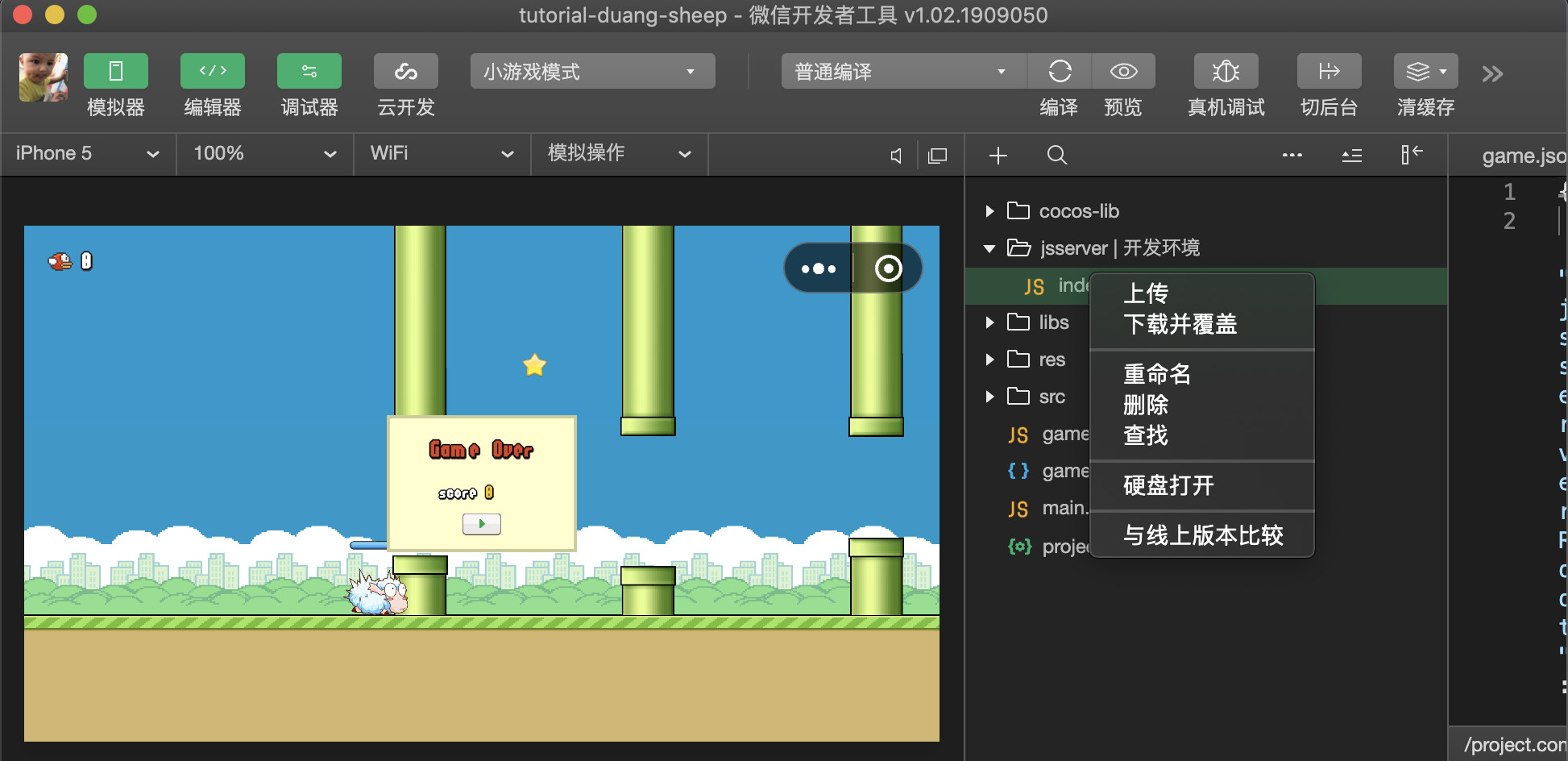Click the macOS minimize yellow button
This screenshot has height=761, width=1568.
pyautogui.click(x=55, y=15)
